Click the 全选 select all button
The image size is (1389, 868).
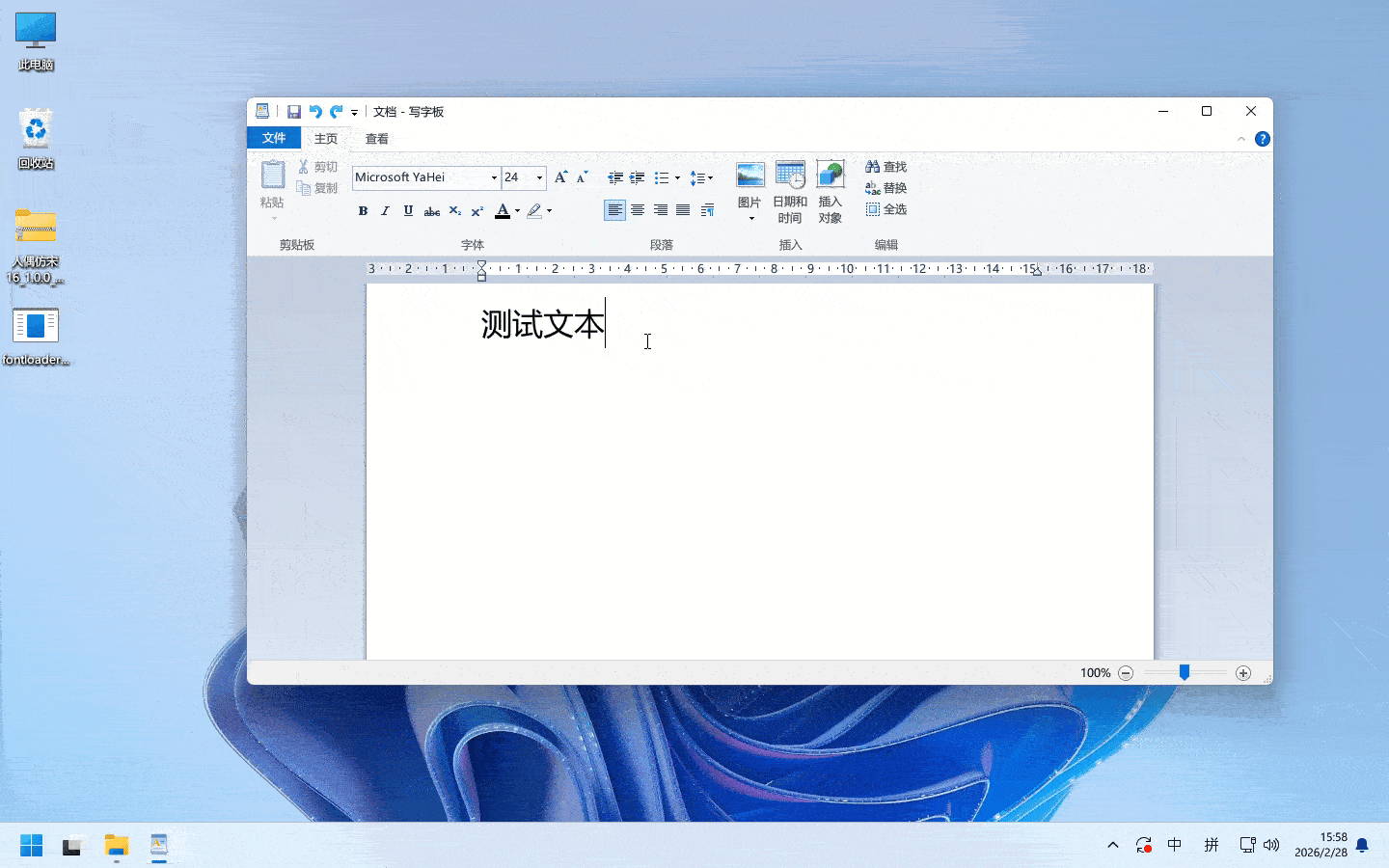point(886,209)
